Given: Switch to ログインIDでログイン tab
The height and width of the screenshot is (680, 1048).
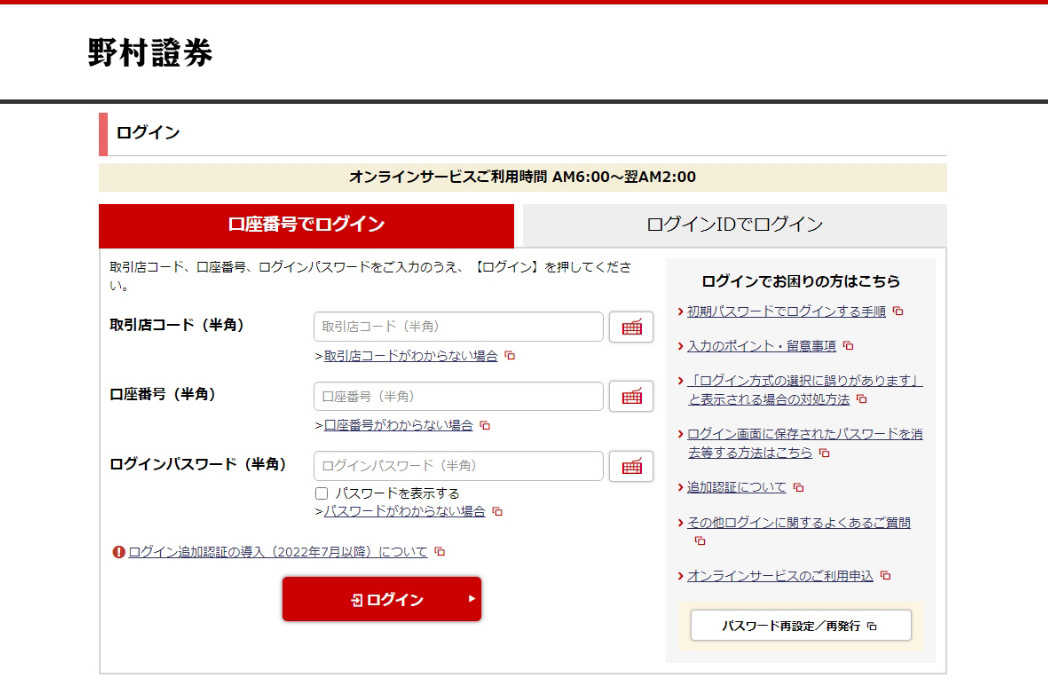Looking at the screenshot, I should pos(735,225).
